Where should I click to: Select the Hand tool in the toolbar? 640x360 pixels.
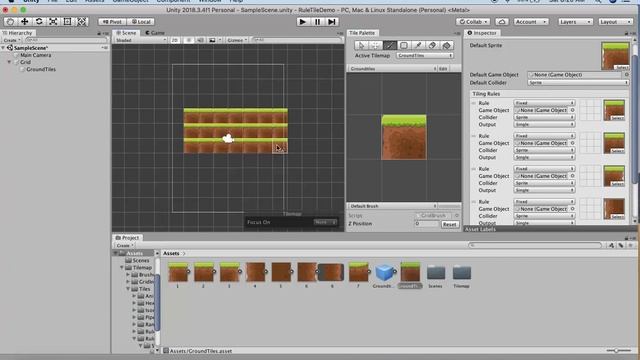coord(10,22)
